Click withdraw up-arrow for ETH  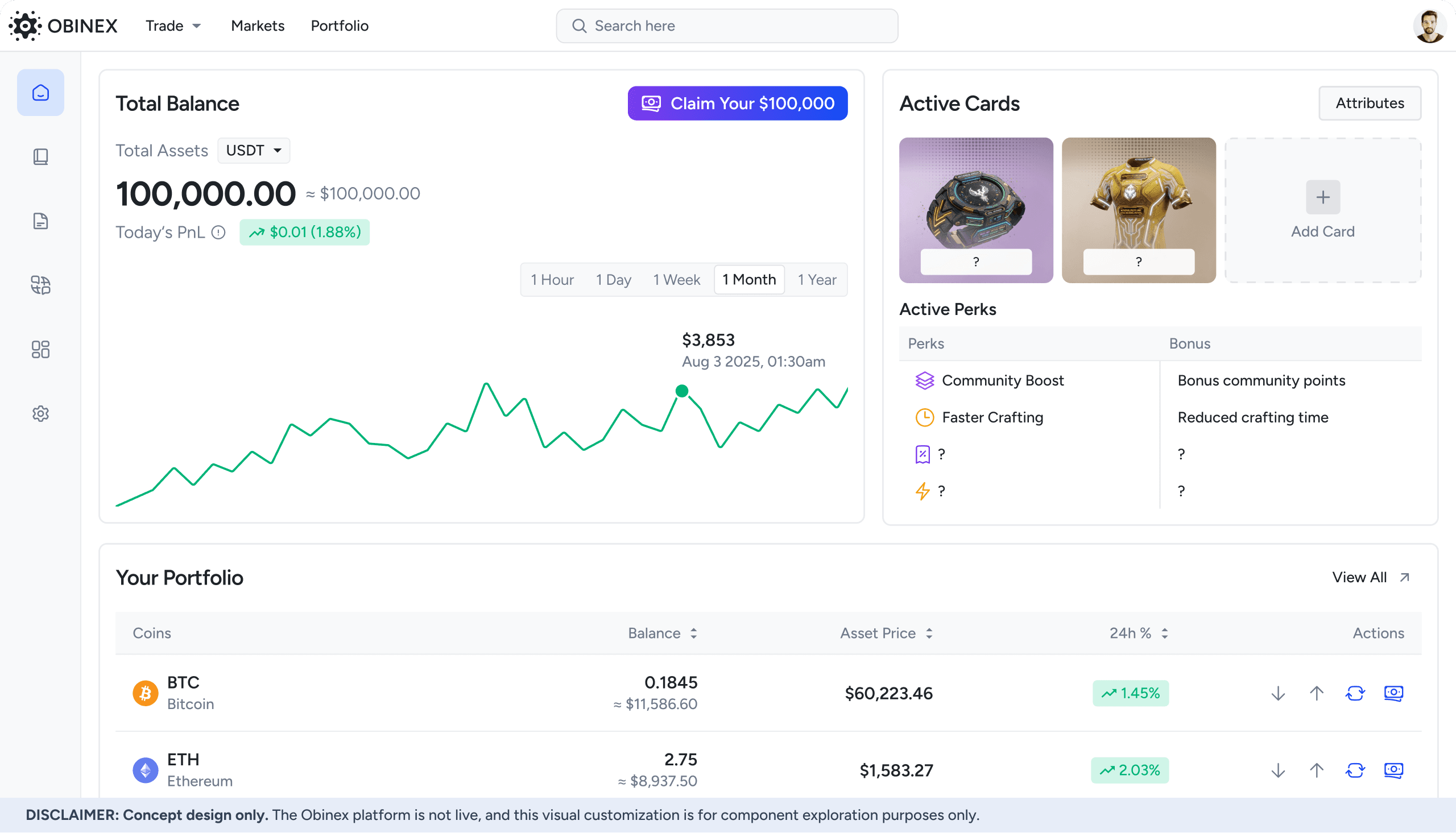point(1317,770)
